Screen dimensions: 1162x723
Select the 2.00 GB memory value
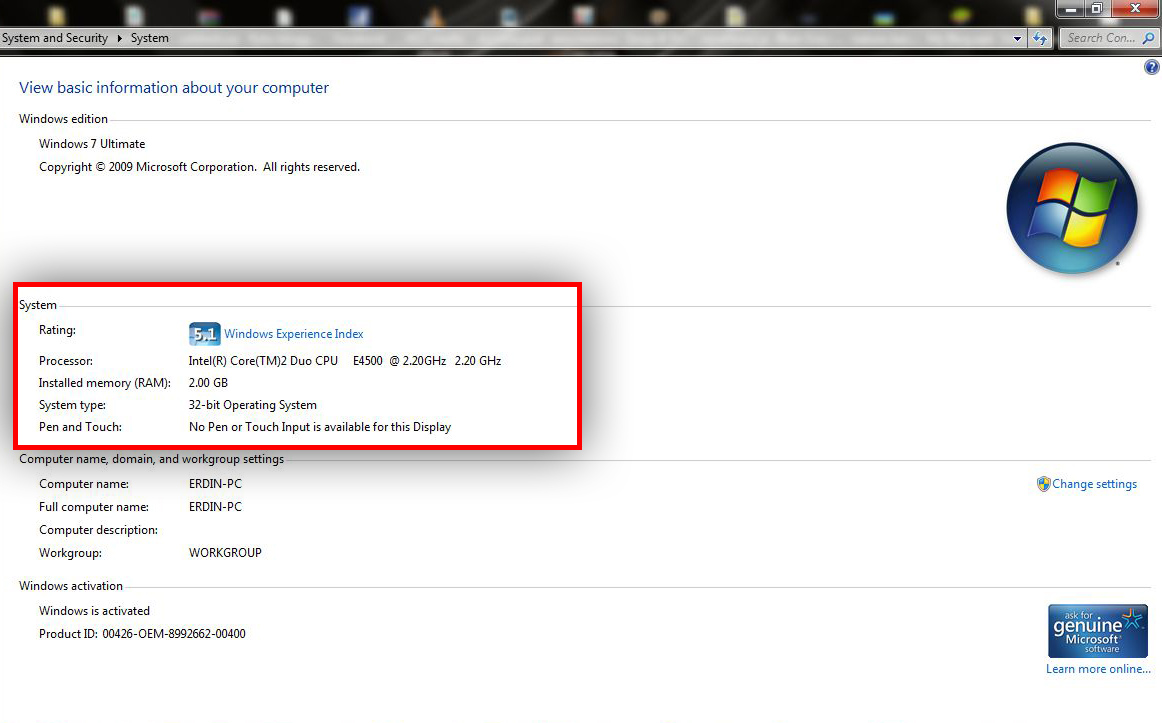tap(208, 383)
